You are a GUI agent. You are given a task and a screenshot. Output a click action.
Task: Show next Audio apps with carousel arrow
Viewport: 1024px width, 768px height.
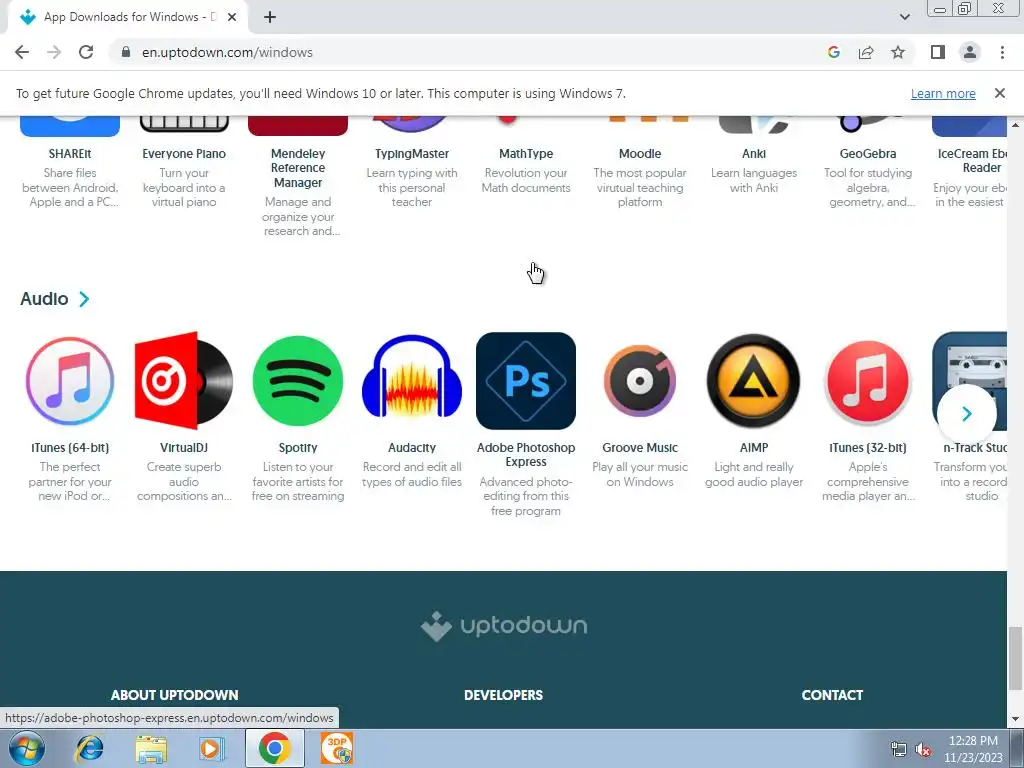(967, 413)
